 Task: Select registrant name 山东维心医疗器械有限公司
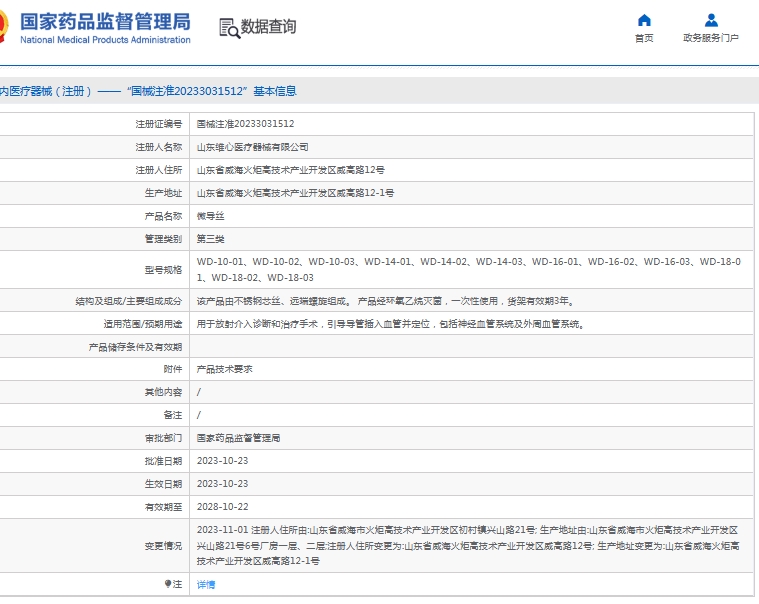[x=253, y=147]
